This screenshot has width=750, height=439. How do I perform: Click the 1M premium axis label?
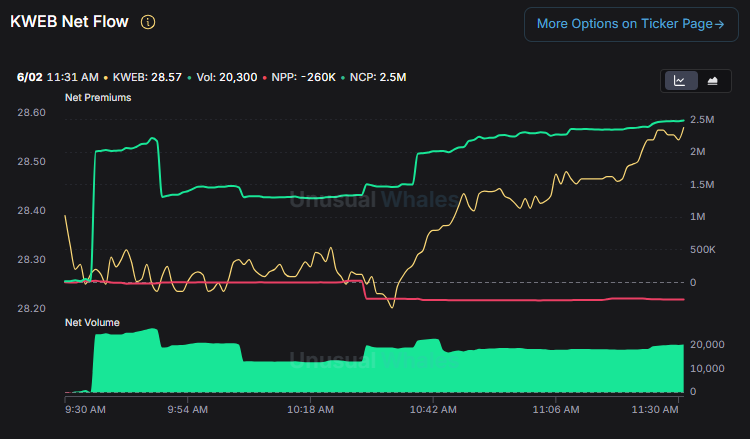click(x=697, y=217)
